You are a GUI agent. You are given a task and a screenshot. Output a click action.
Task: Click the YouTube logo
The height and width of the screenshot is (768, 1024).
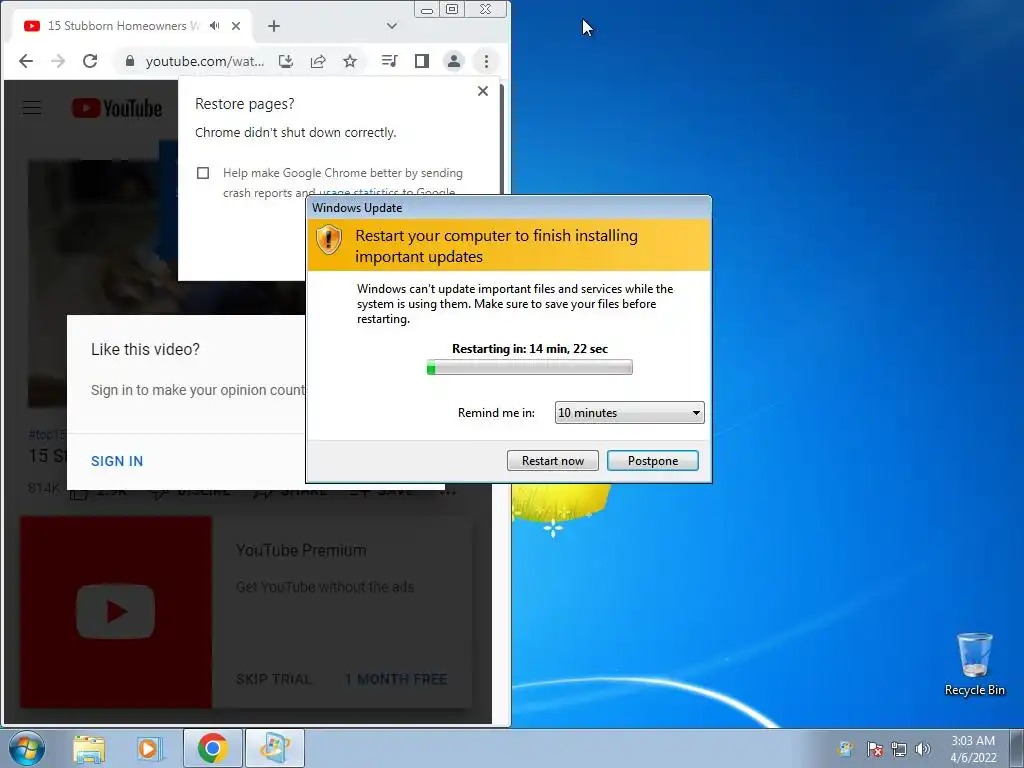point(117,108)
